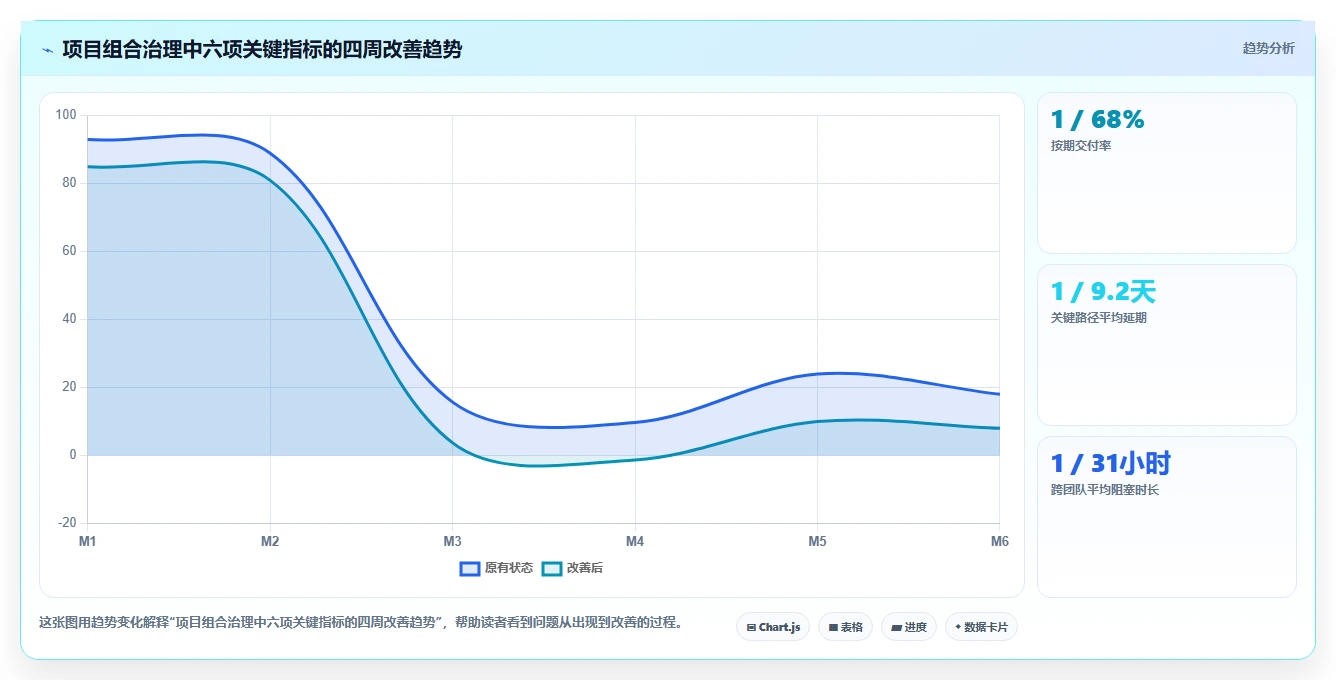Toggle the 原有状态 legend swatch
1336x680 pixels.
(x=470, y=568)
